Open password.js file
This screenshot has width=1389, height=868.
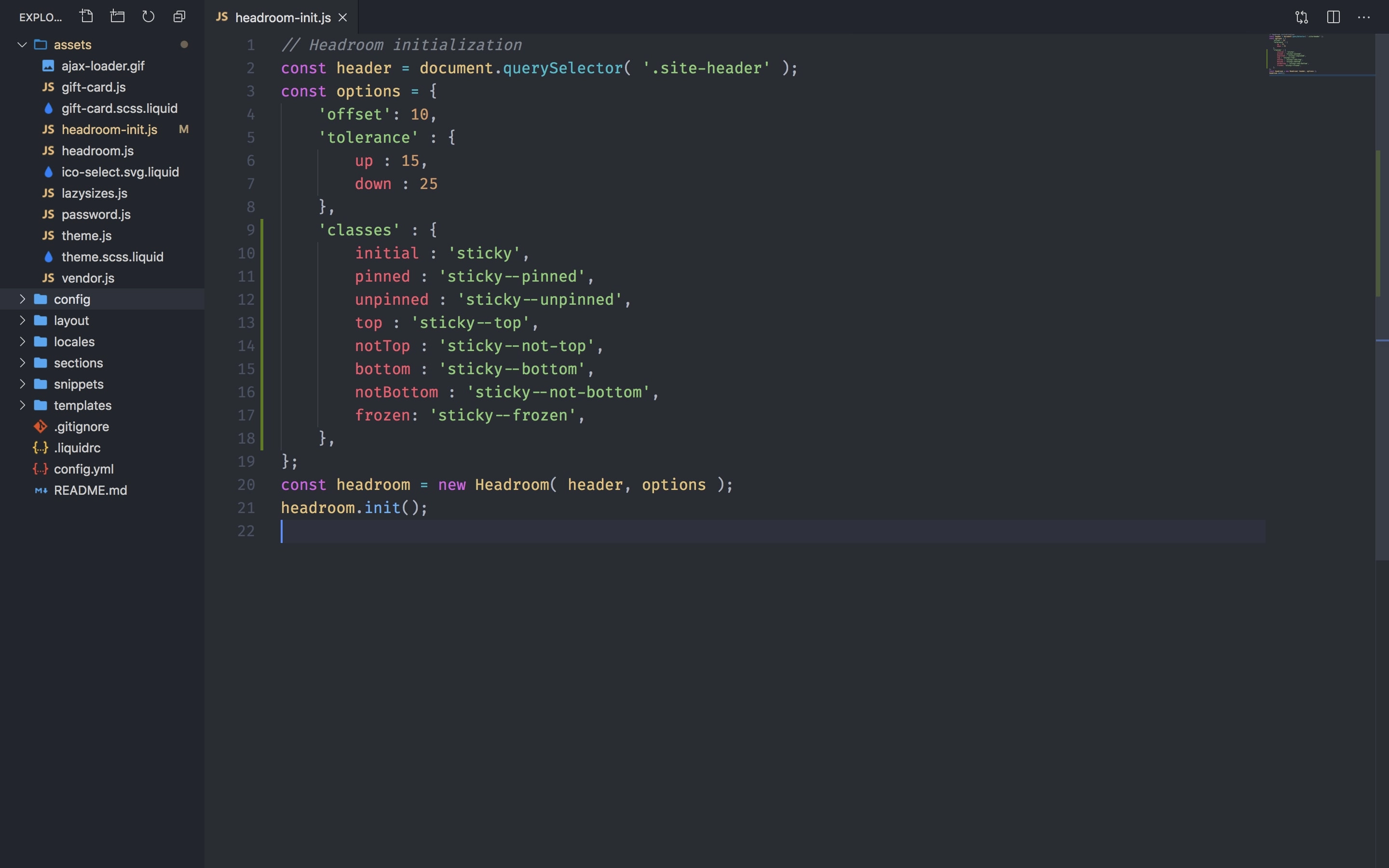(x=102, y=215)
